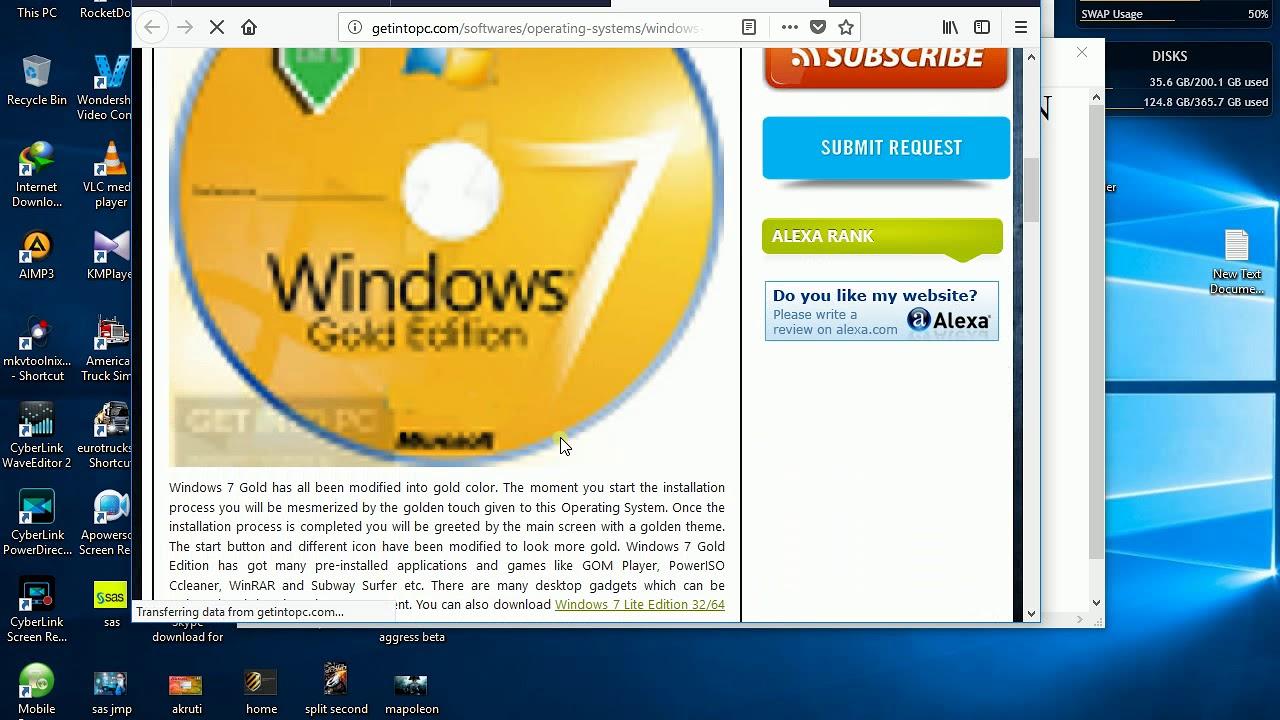The image size is (1280, 720).
Task: Click the 35.6 GB/200.1 GB used text
Action: click(1208, 82)
